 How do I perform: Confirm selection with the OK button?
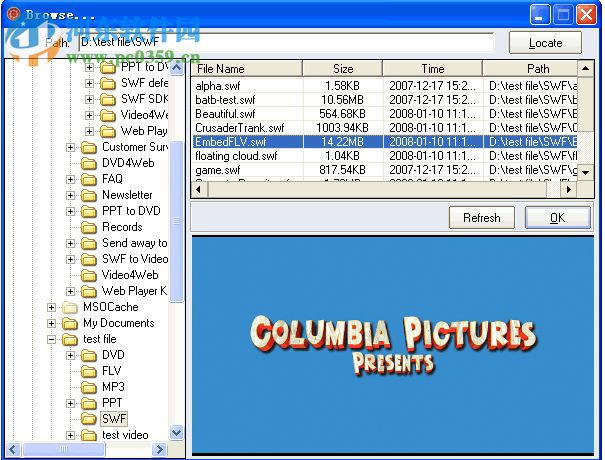558,218
